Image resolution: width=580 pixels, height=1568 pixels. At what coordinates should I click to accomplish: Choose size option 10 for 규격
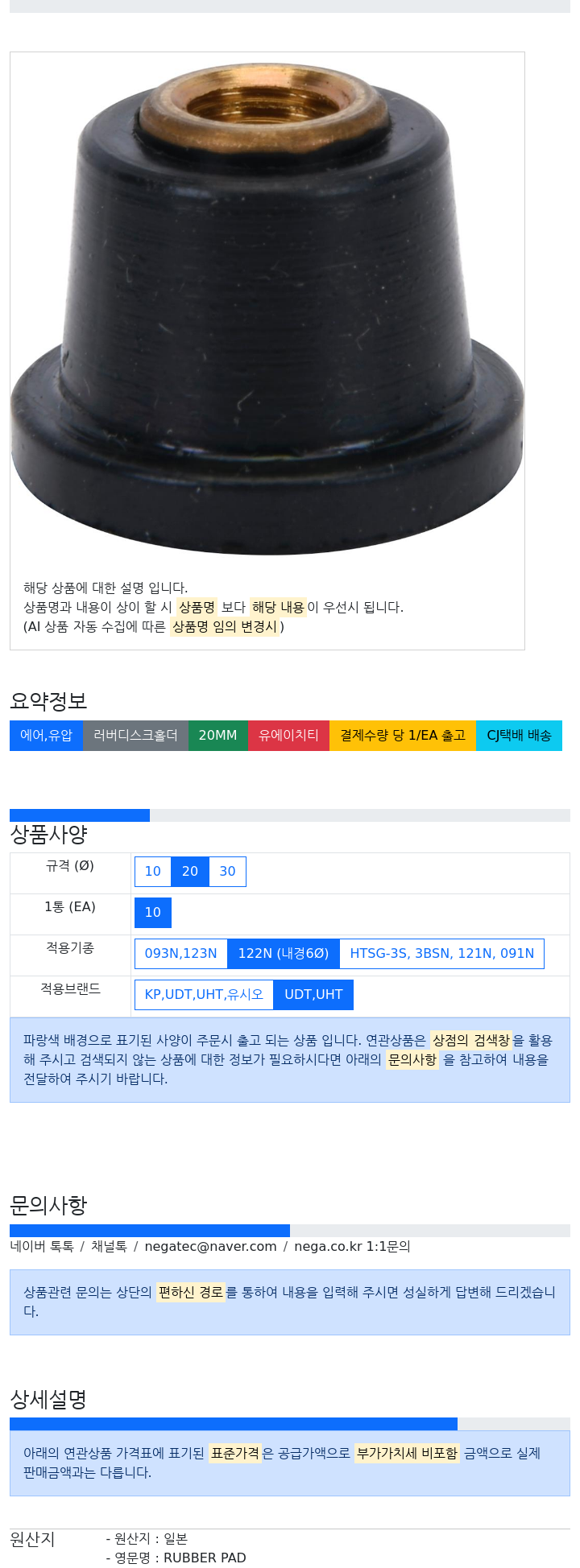(x=153, y=872)
